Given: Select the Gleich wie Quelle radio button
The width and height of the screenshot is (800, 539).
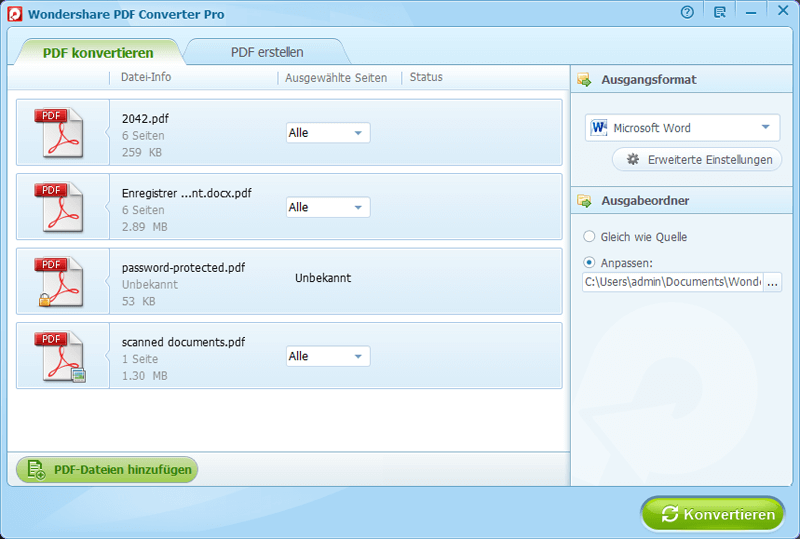Looking at the screenshot, I should pos(589,236).
